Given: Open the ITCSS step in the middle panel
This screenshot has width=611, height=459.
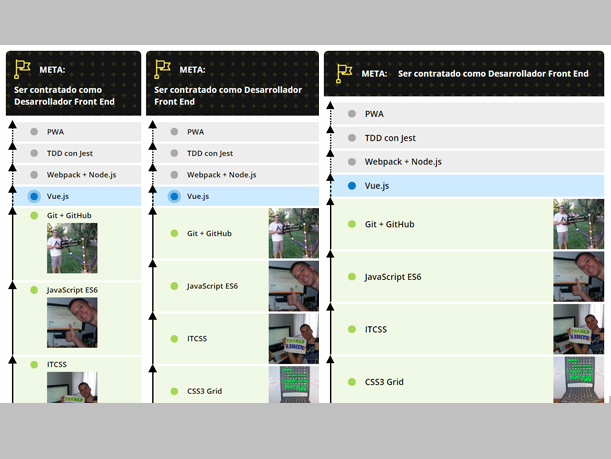Looking at the screenshot, I should point(199,340).
